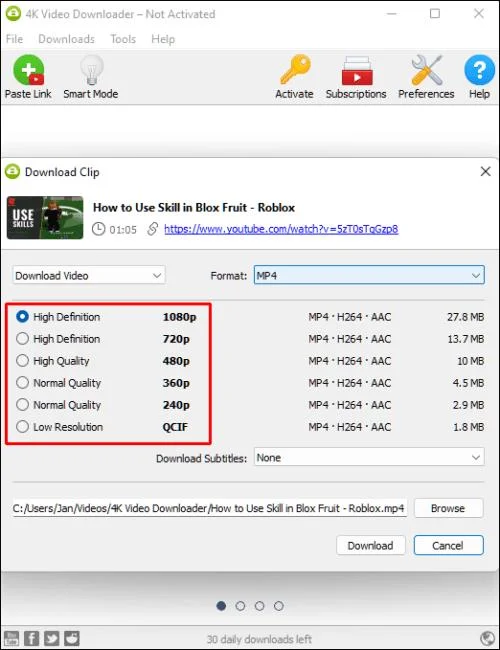Close the Download Clip dialog
The image size is (500, 650).
tap(485, 171)
